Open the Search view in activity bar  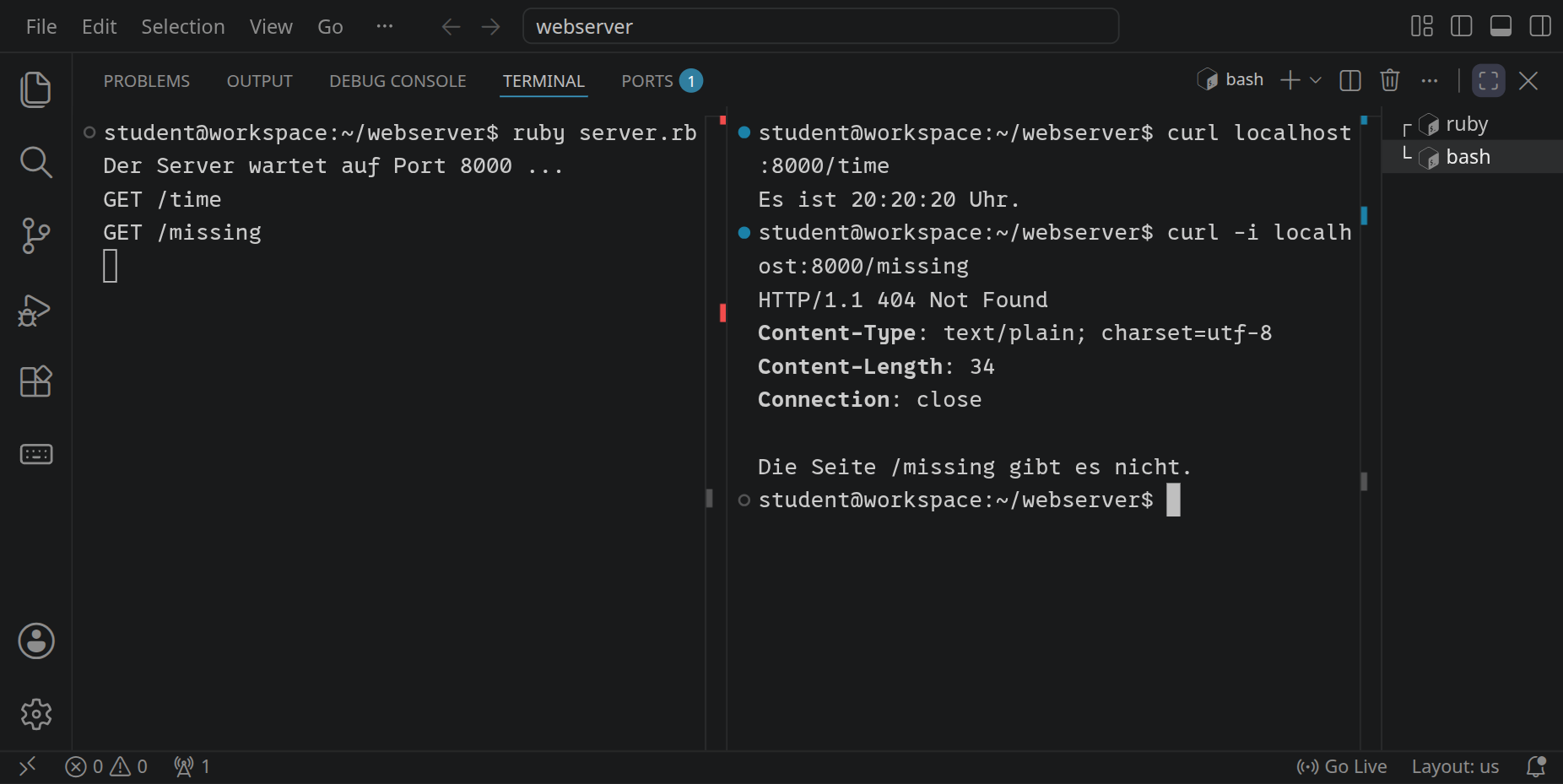(x=35, y=162)
